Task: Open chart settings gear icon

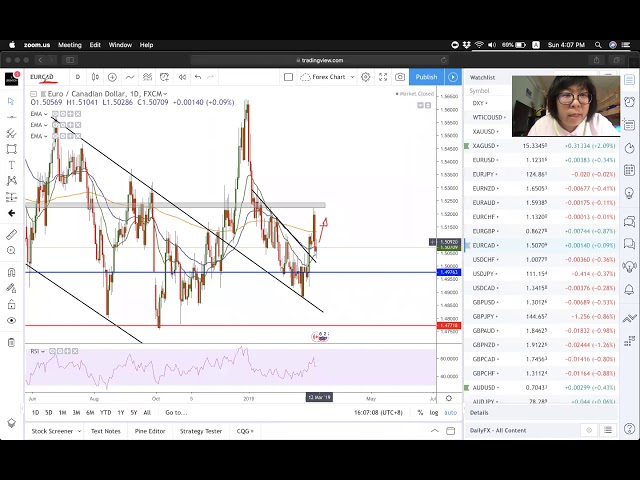Action: pos(366,77)
